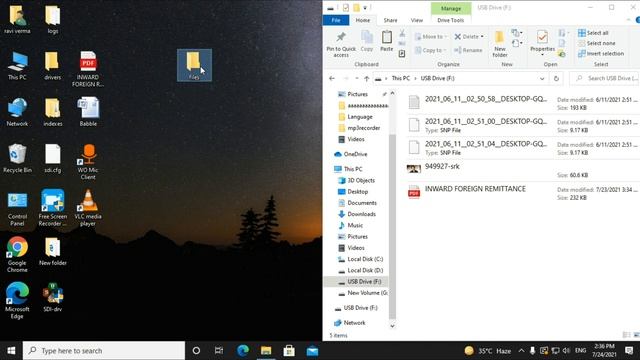The image size is (640, 360).
Task: Select Language folder in navigation pane
Action: pyautogui.click(x=356, y=117)
